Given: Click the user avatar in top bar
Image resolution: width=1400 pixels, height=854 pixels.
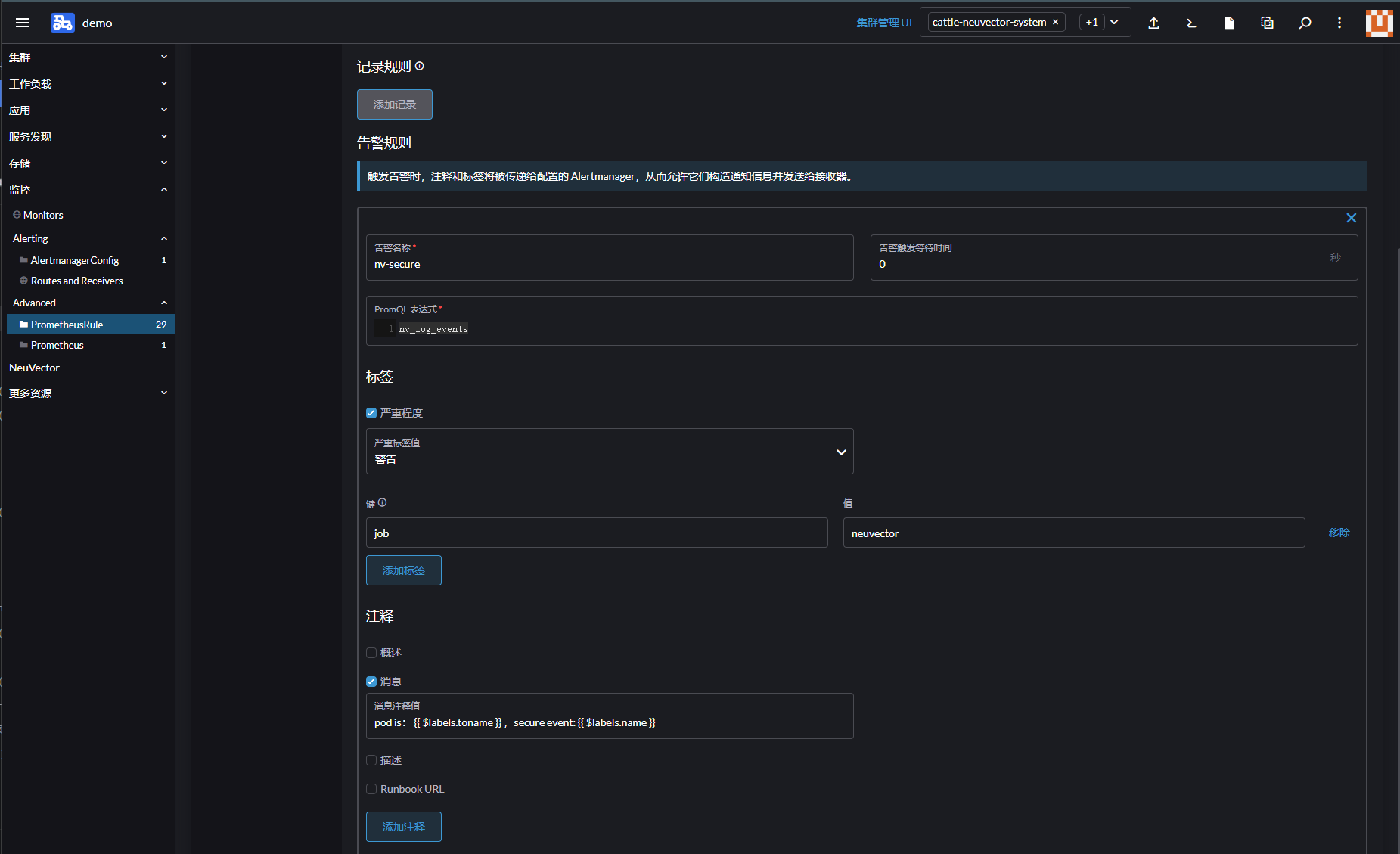Looking at the screenshot, I should [x=1379, y=23].
